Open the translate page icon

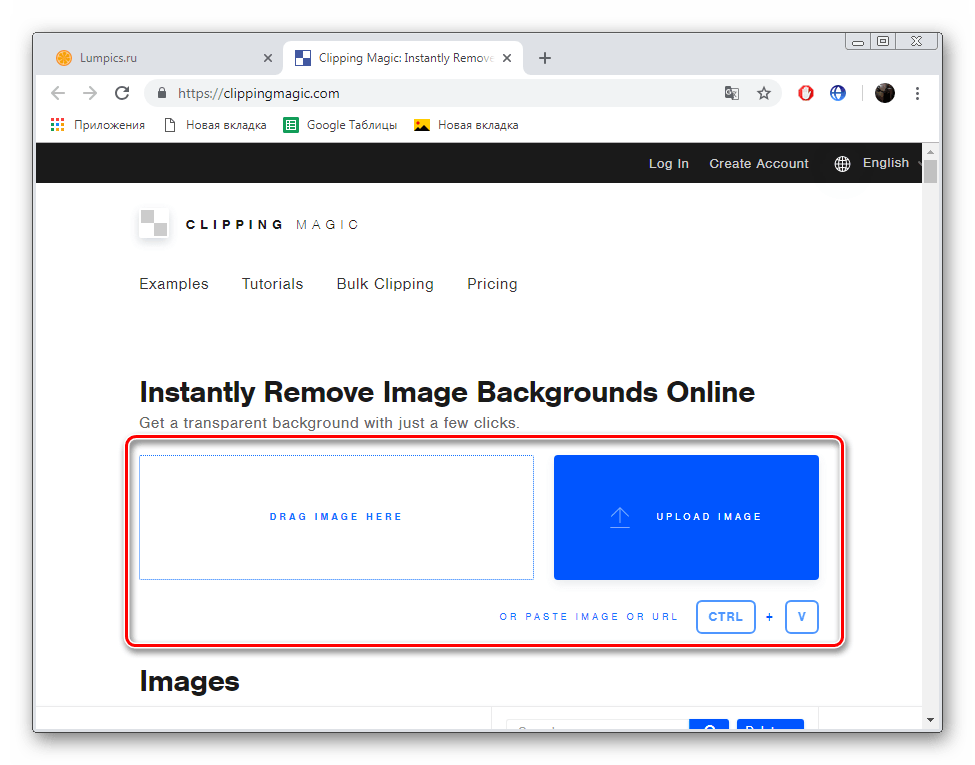click(732, 93)
